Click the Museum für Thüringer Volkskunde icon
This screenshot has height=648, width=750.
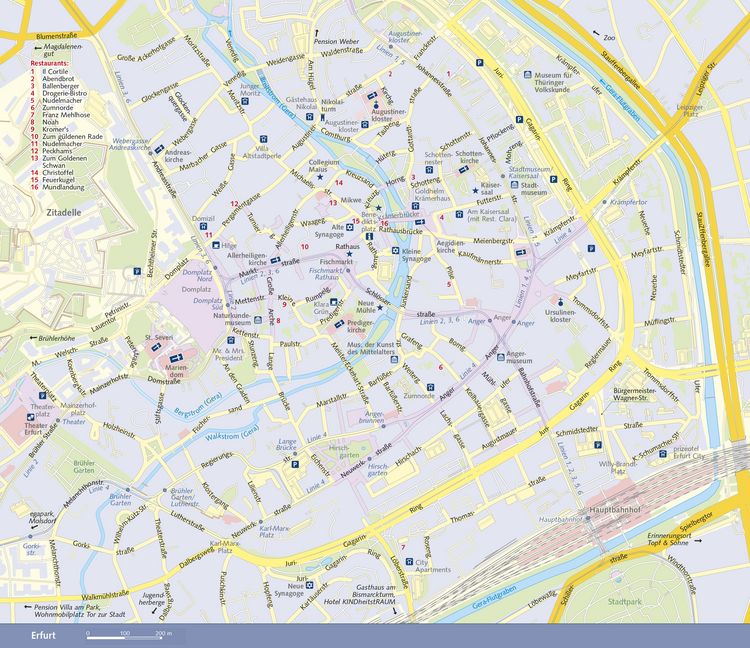pyautogui.click(x=527, y=75)
